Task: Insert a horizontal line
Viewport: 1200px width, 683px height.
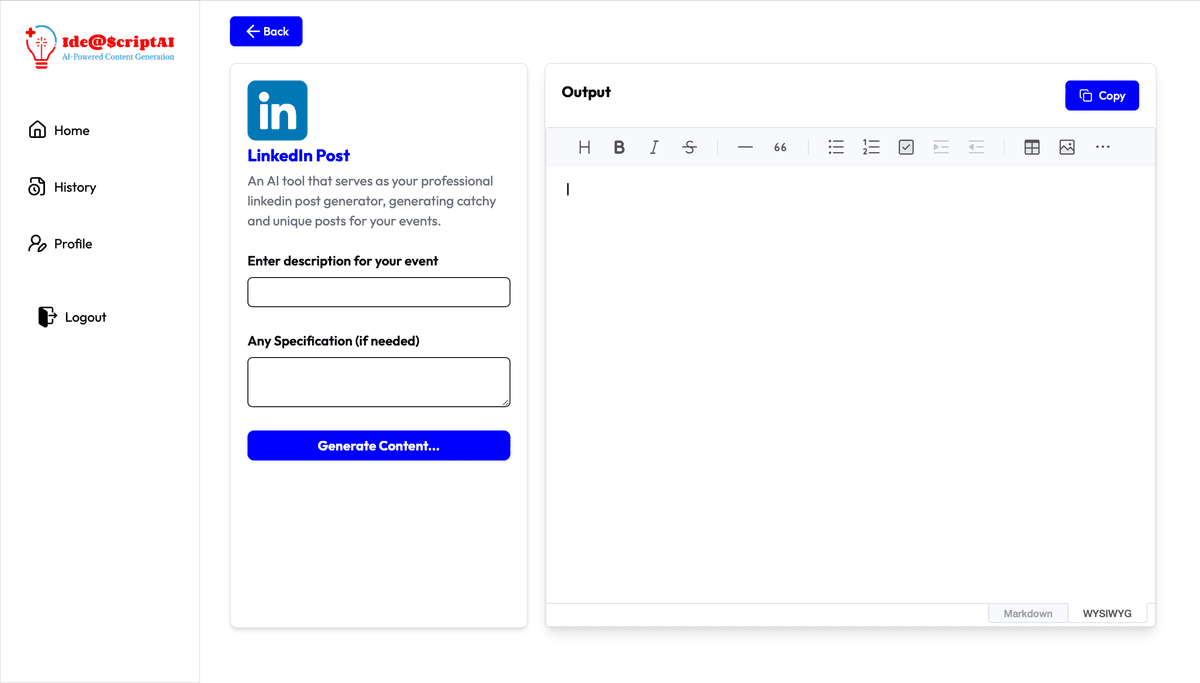Action: pyautogui.click(x=745, y=147)
